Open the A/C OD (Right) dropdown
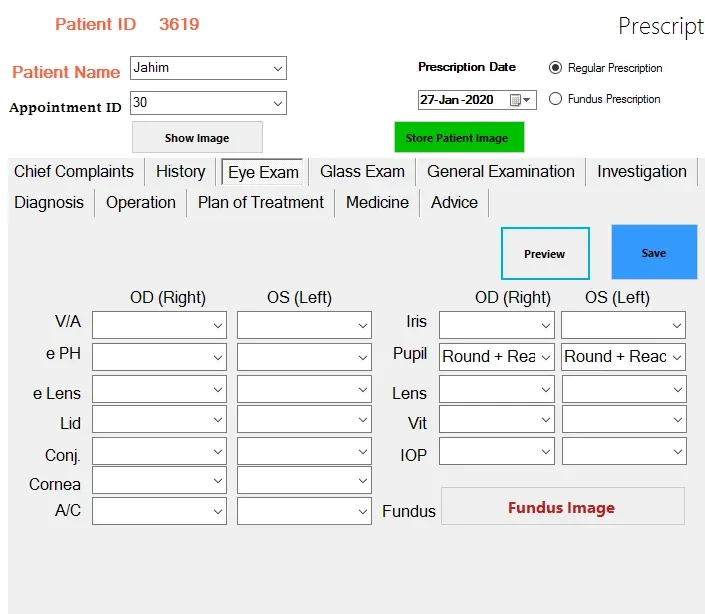Viewport: 705px width, 614px height. [159, 511]
